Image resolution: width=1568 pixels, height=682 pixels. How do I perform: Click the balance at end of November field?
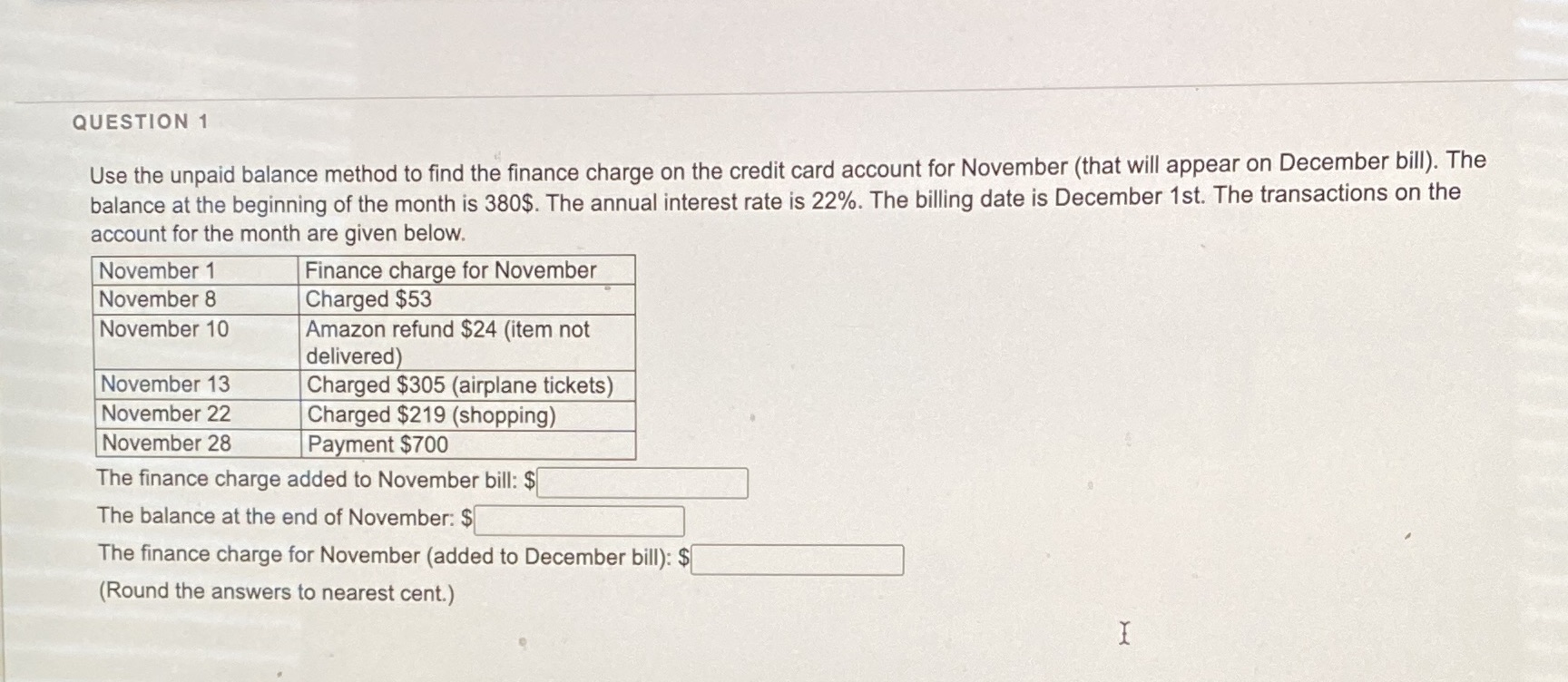pyautogui.click(x=576, y=519)
